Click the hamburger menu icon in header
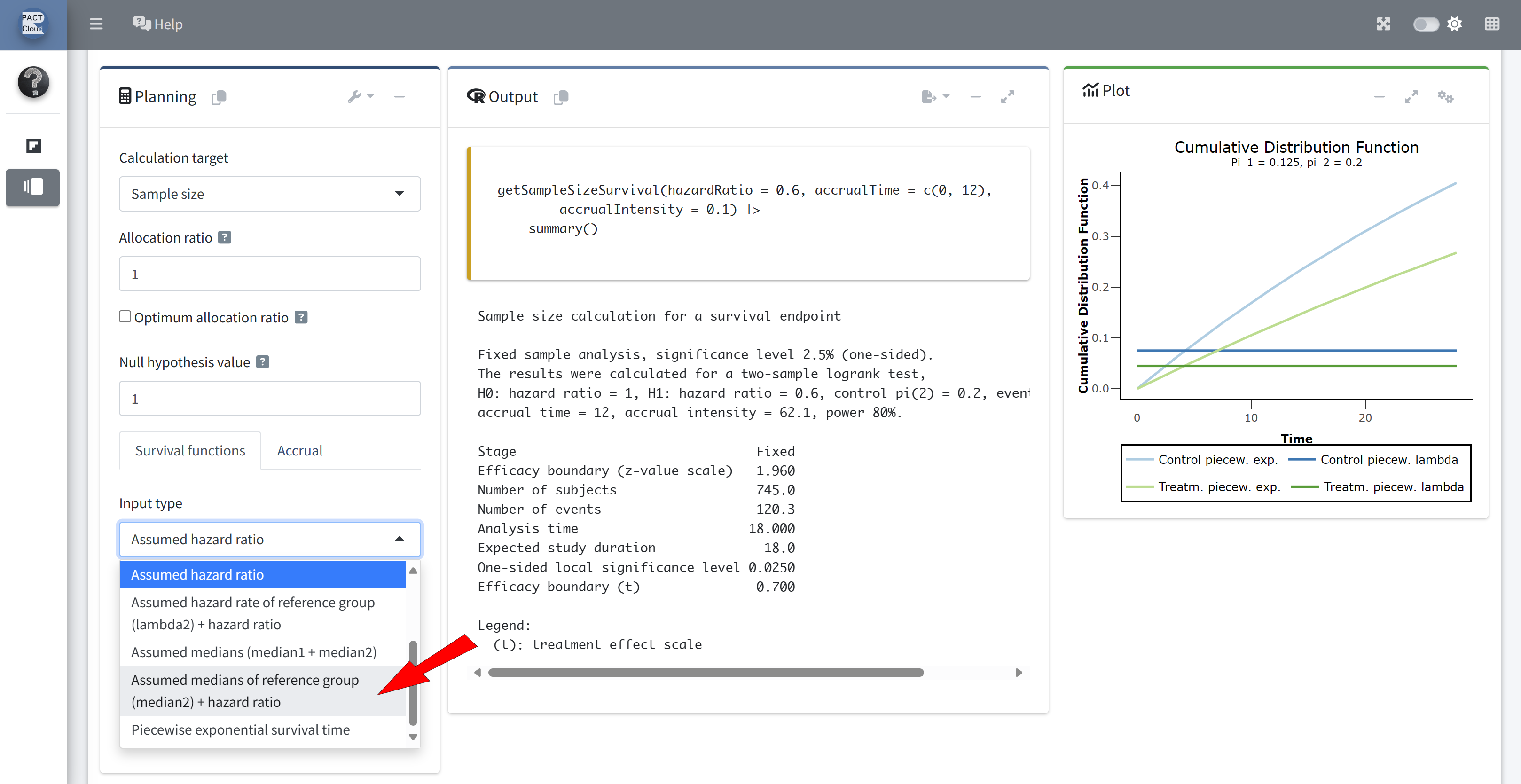This screenshot has width=1521, height=784. tap(96, 24)
